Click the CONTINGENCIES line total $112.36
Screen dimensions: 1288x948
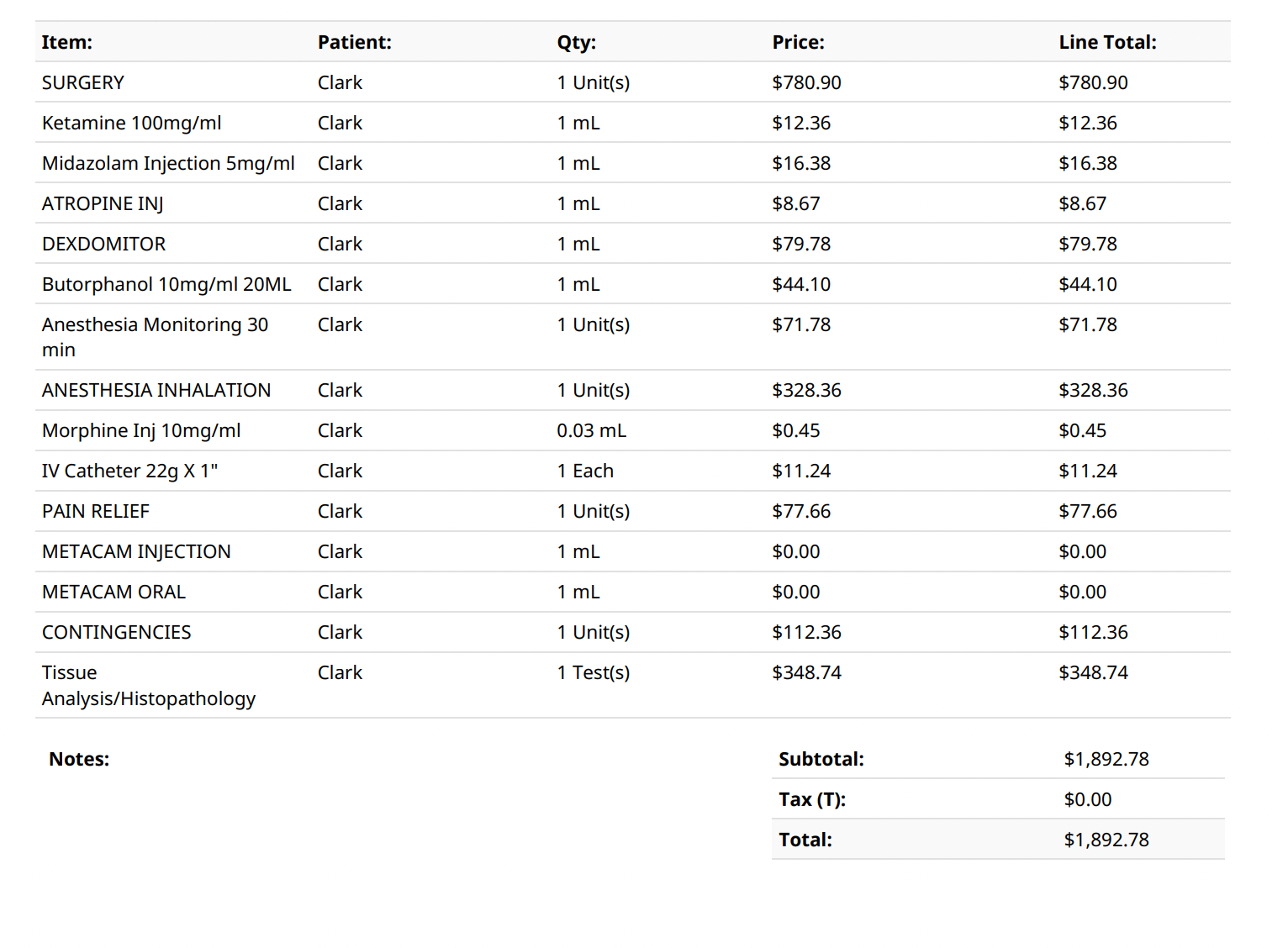(1093, 632)
